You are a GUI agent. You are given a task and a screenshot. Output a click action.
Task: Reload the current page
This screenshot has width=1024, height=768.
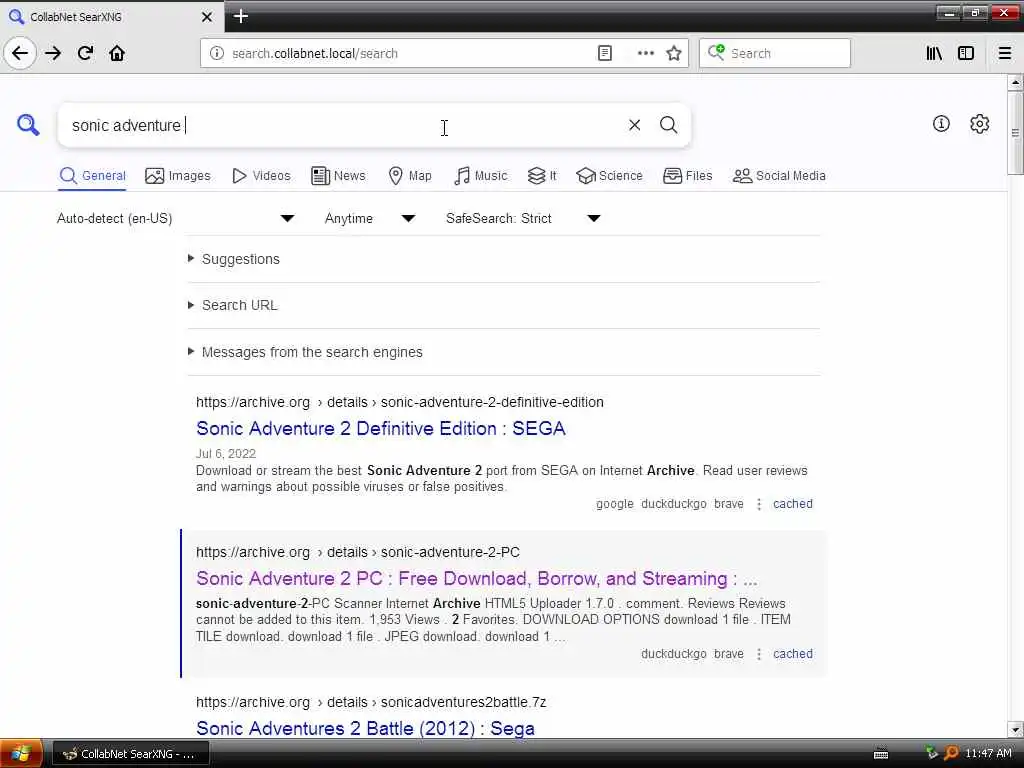pos(85,53)
